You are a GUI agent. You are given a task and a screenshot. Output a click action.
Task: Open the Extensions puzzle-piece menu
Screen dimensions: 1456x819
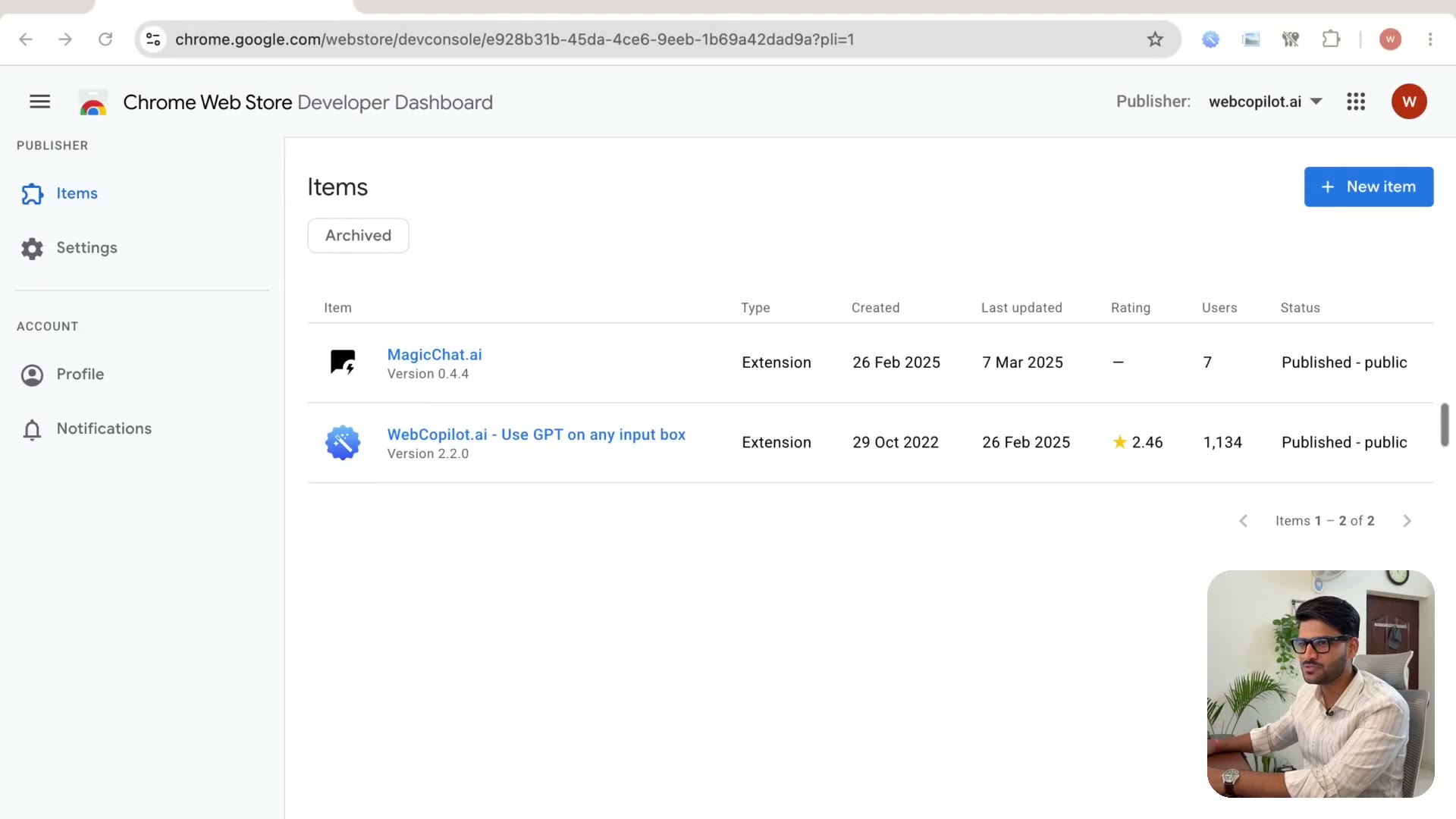coord(1331,39)
